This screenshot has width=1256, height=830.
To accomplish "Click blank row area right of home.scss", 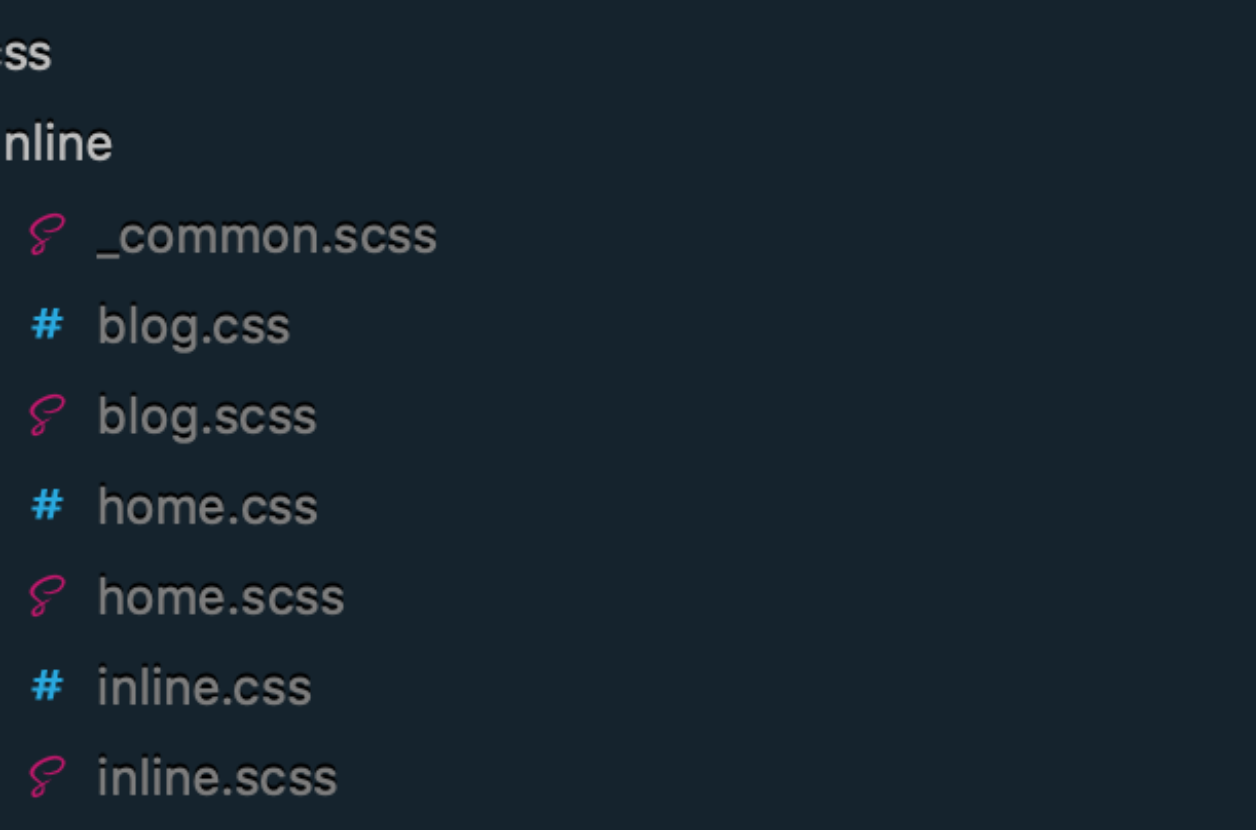I will 800,597.
